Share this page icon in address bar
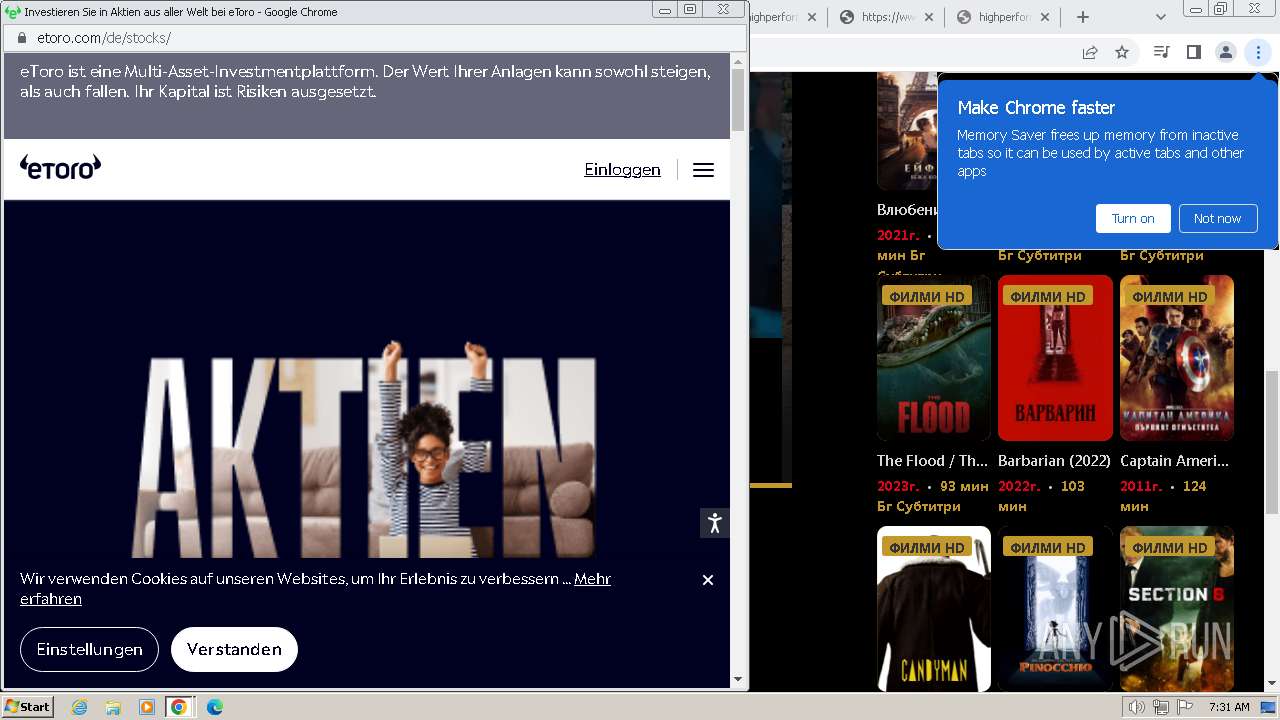1280x720 pixels. pos(1090,52)
